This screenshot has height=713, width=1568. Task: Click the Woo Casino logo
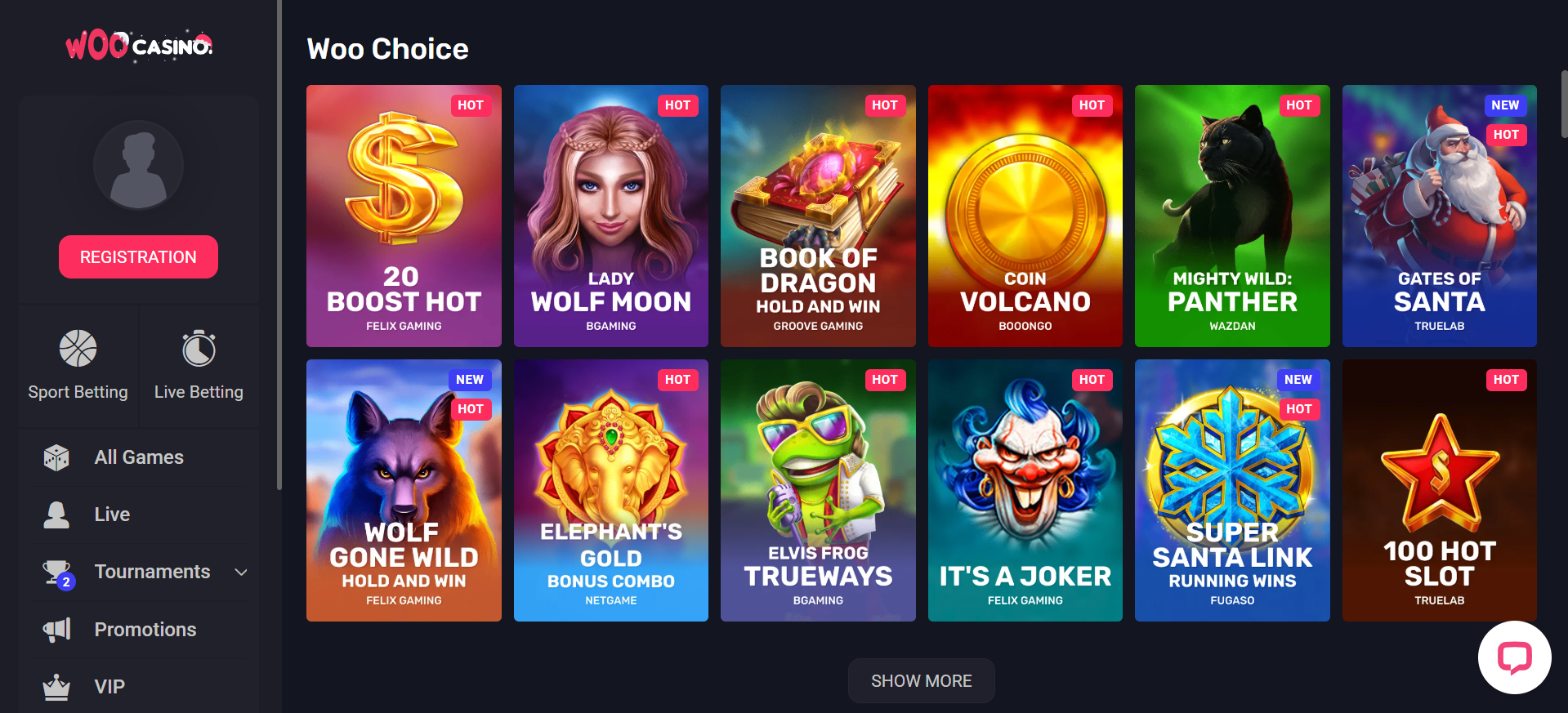click(139, 46)
